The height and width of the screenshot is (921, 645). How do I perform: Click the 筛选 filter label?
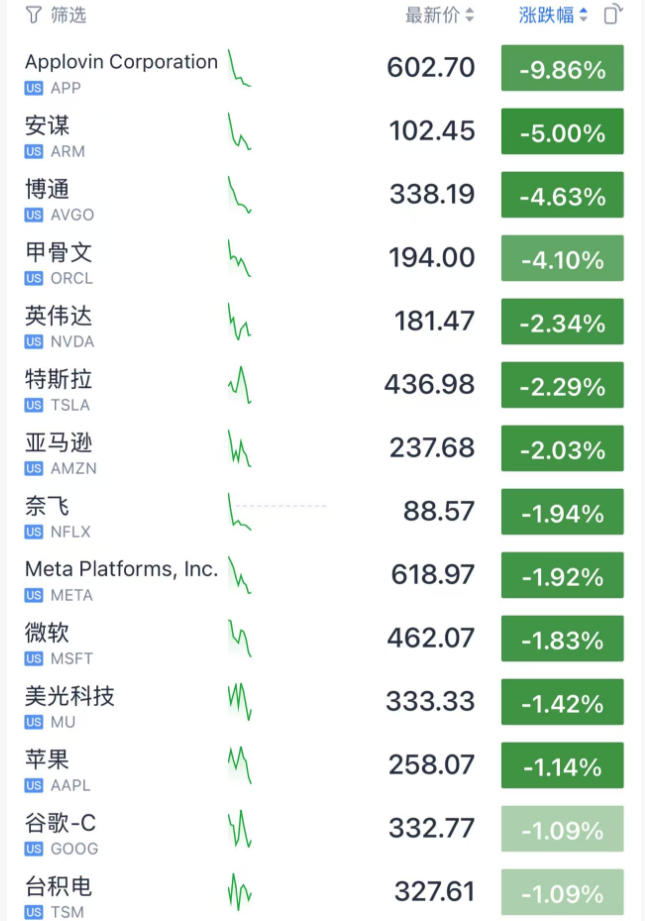[69, 15]
